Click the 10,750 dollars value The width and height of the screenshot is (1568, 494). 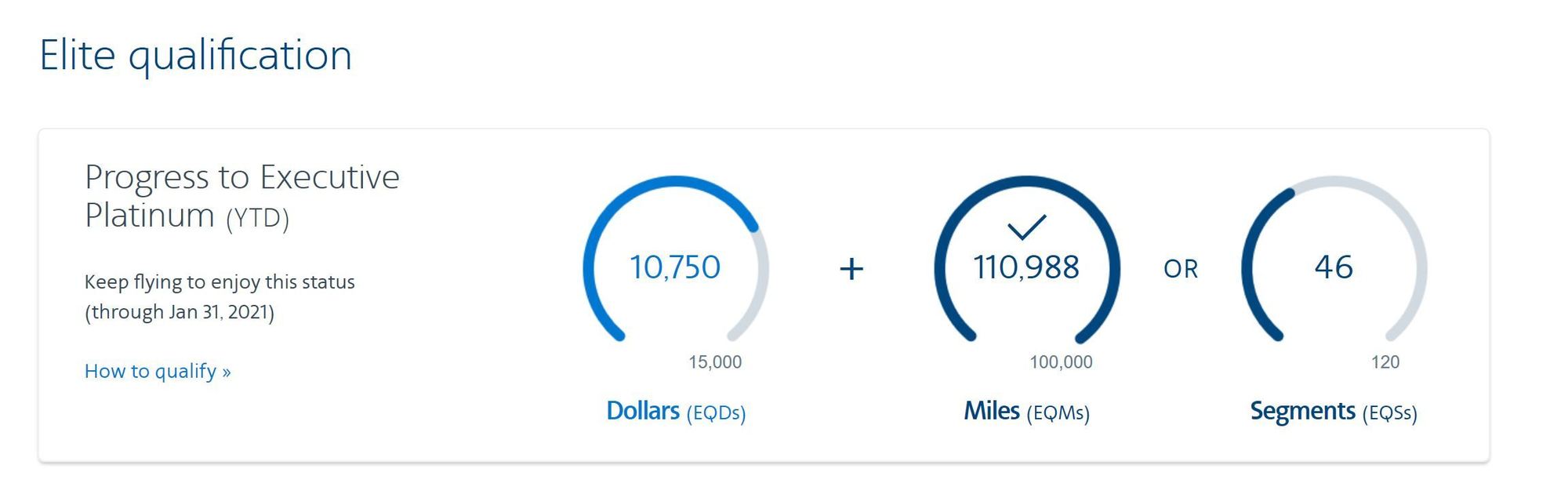point(675,267)
